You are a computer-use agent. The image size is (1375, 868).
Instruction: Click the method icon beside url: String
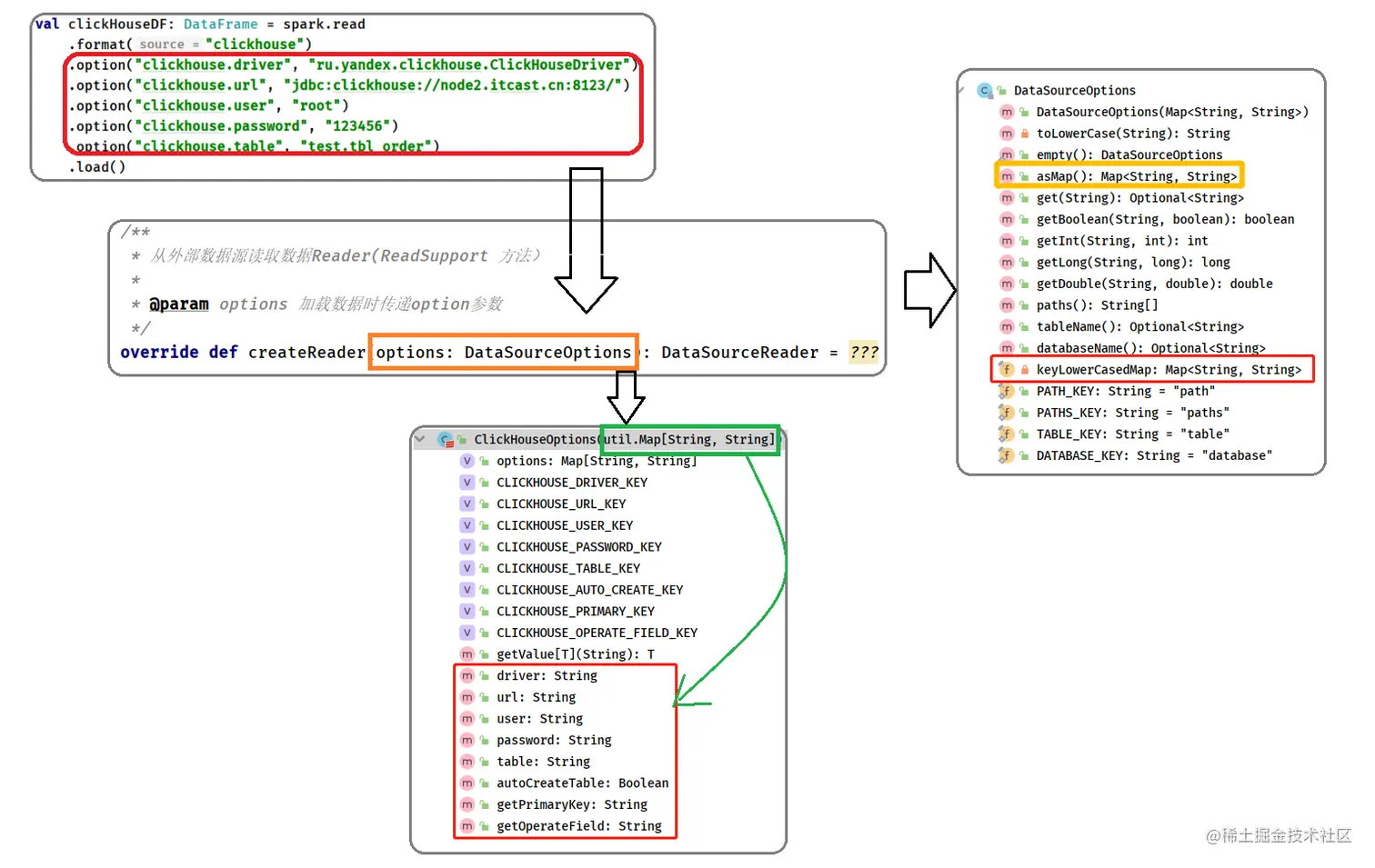tap(467, 698)
